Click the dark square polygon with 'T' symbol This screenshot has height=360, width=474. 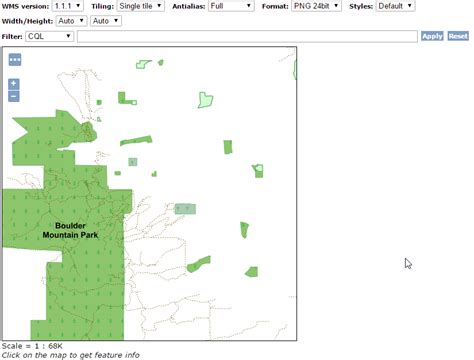click(133, 162)
